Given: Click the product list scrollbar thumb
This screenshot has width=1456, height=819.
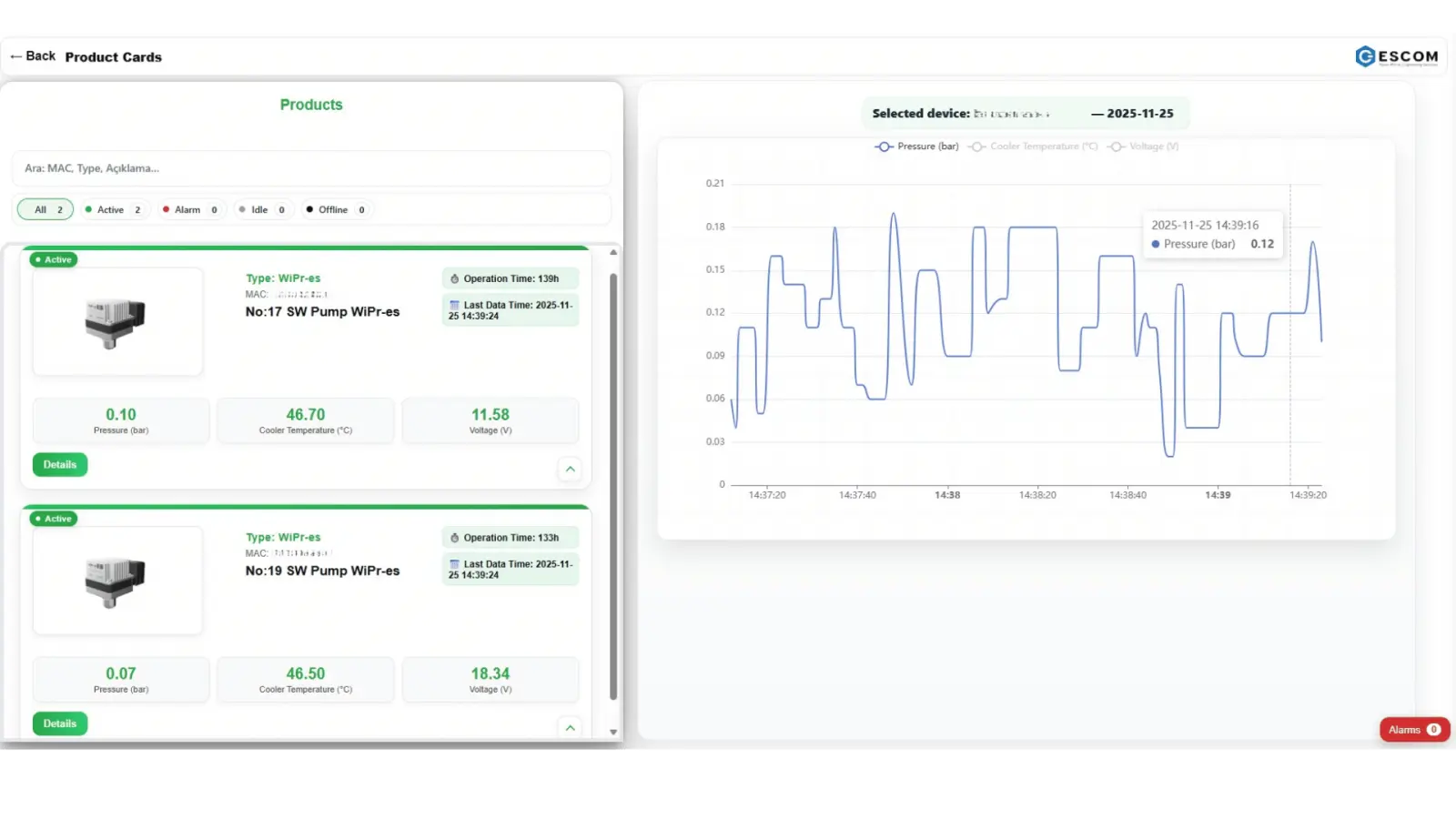Looking at the screenshot, I should click(x=613, y=486).
